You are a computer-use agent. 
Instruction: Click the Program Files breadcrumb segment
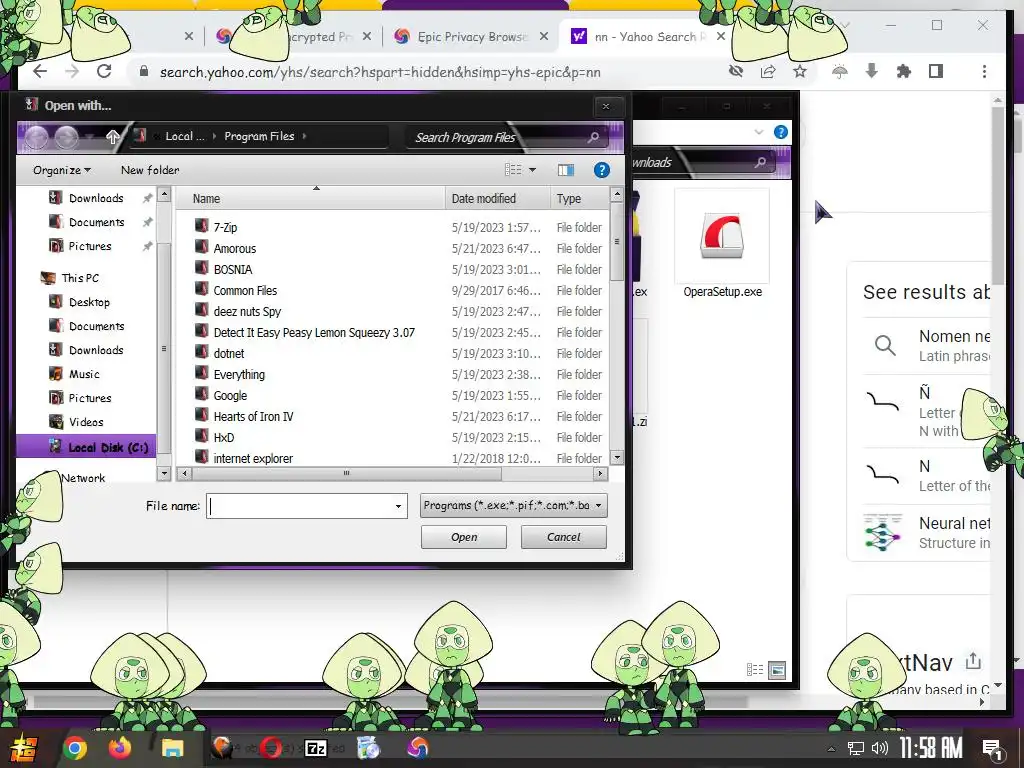pyautogui.click(x=259, y=136)
